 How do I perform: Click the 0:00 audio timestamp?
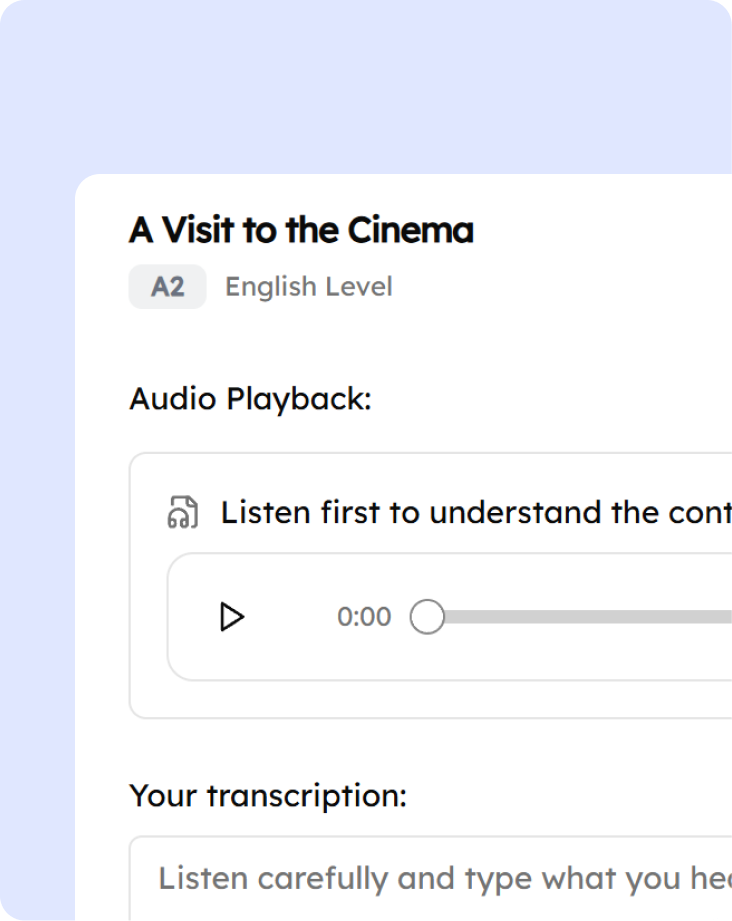pos(364,617)
